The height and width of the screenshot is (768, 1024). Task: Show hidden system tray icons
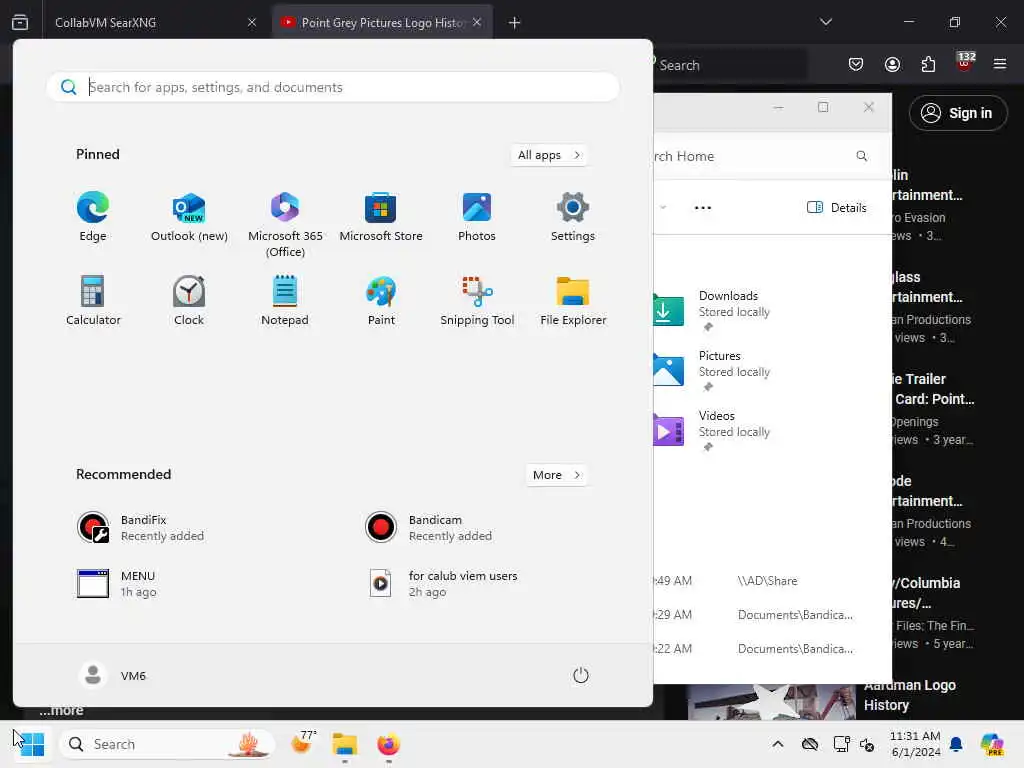[x=778, y=744]
